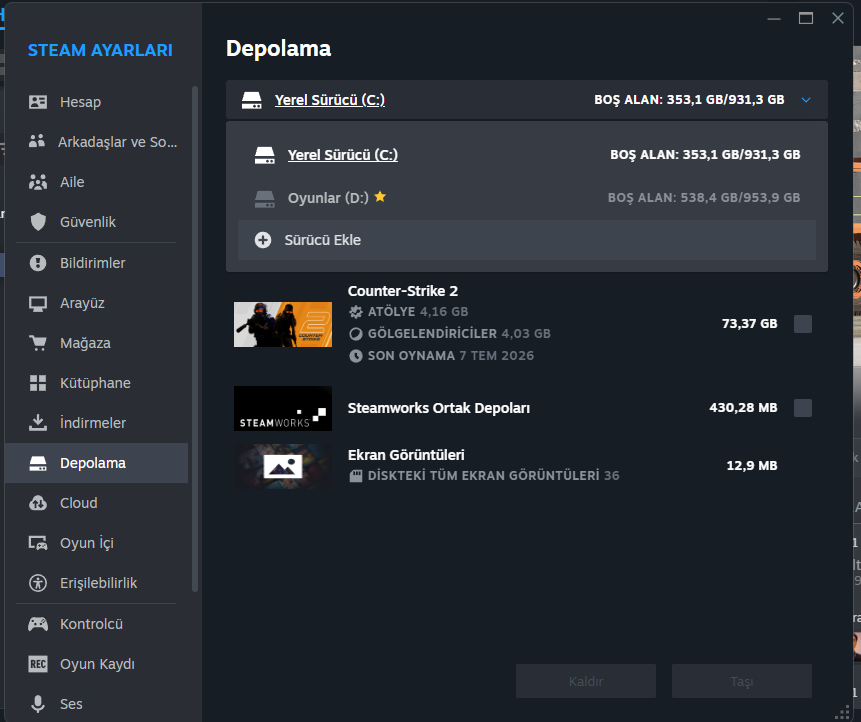Click the Hesap account card icon
Image resolution: width=861 pixels, height=722 pixels.
coord(38,102)
